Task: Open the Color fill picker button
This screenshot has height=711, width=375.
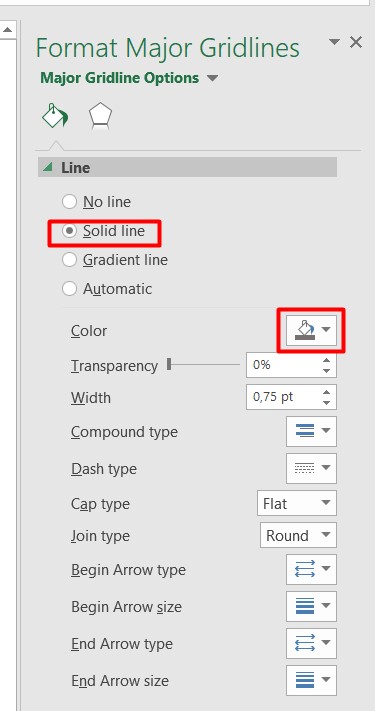Action: [312, 331]
